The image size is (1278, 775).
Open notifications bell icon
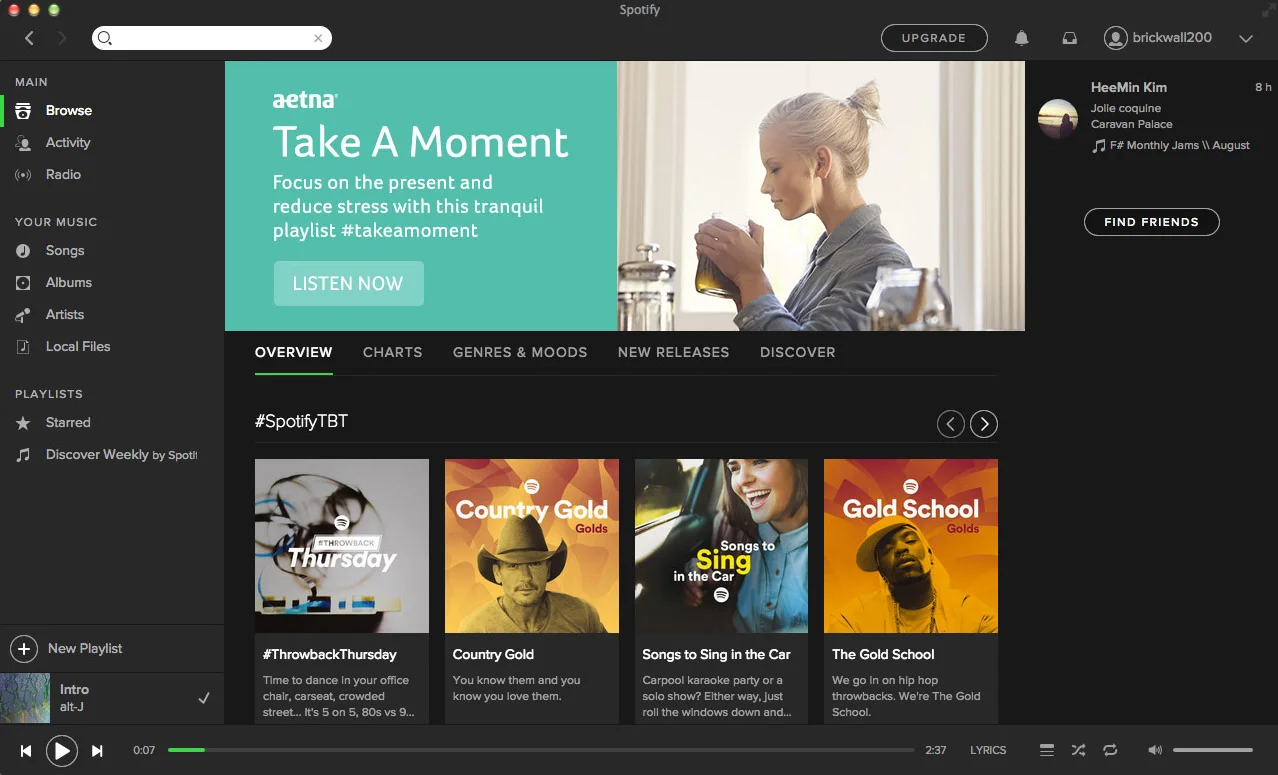click(1021, 38)
